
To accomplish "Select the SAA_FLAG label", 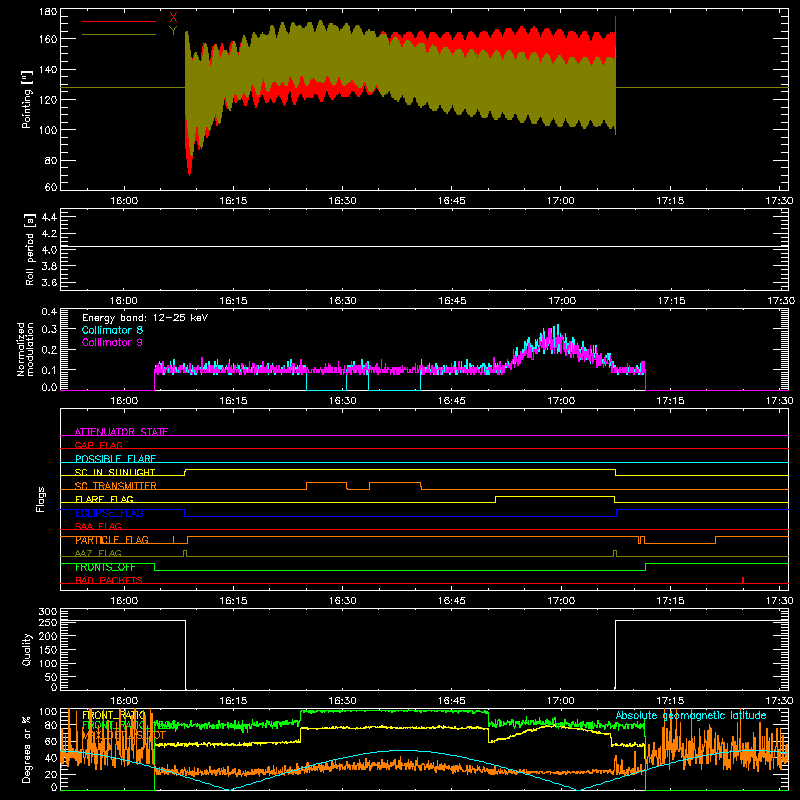I will point(98,526).
